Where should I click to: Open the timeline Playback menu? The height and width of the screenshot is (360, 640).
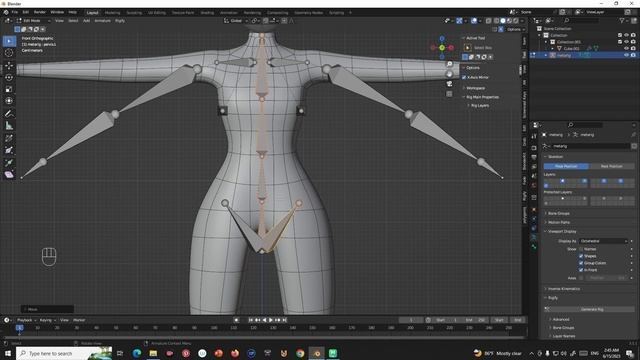click(26, 320)
